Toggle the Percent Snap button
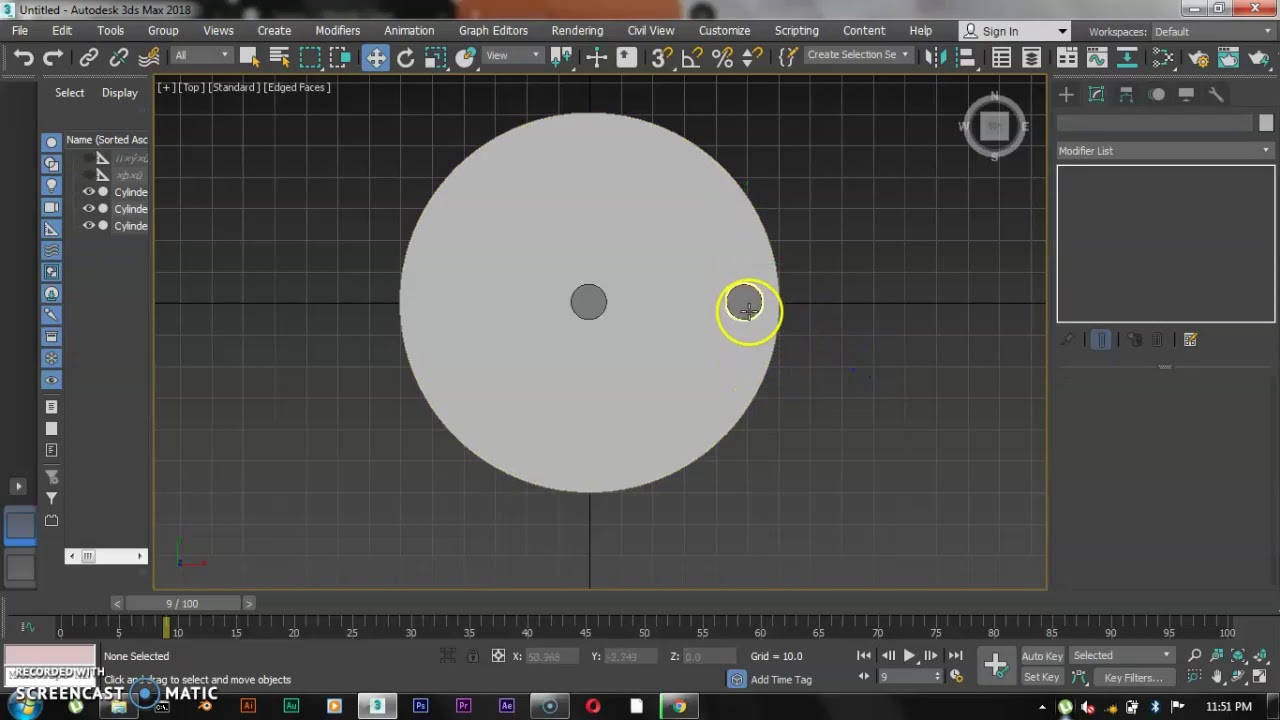The height and width of the screenshot is (720, 1280). tap(722, 57)
